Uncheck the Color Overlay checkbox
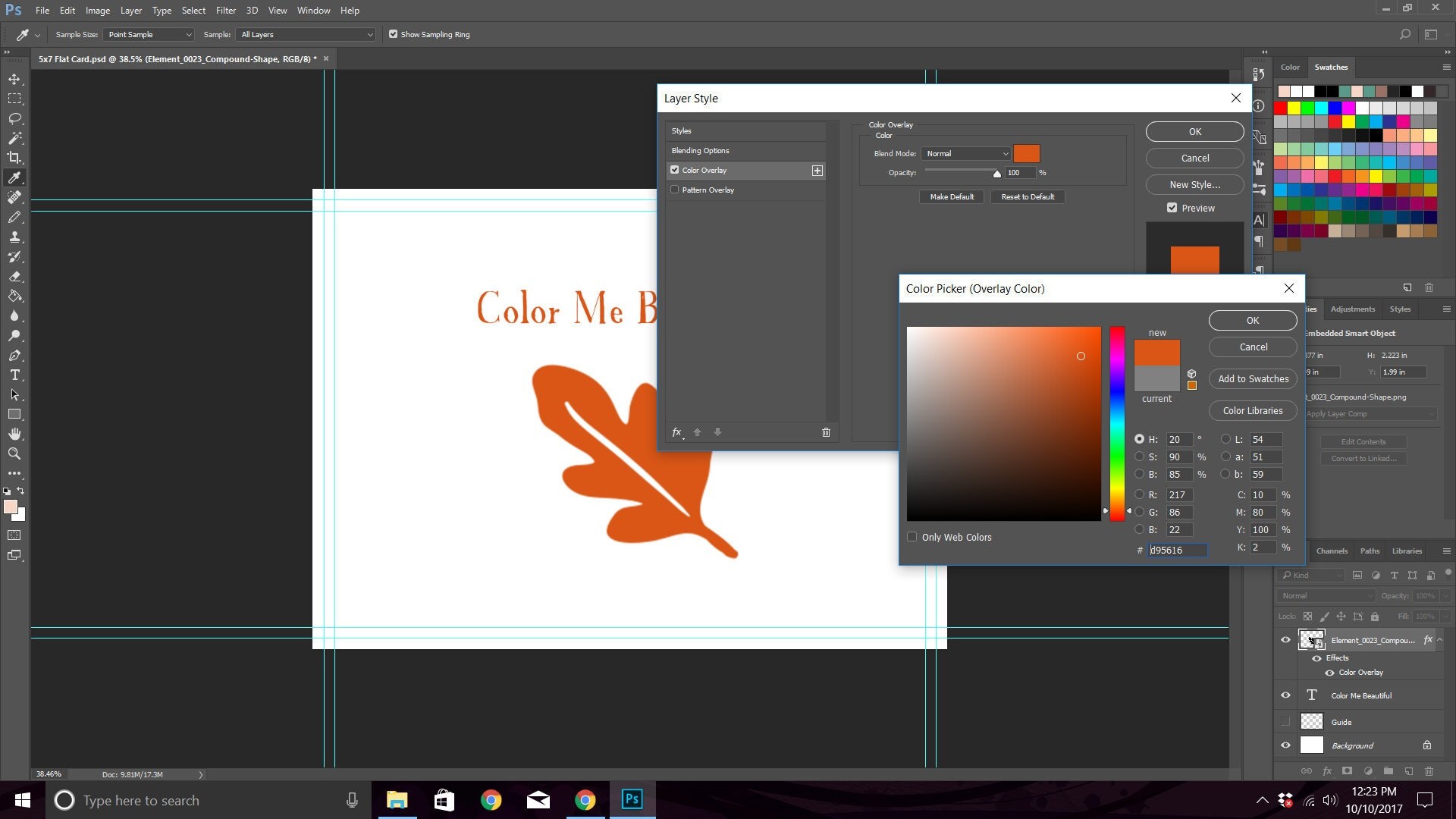 674,170
